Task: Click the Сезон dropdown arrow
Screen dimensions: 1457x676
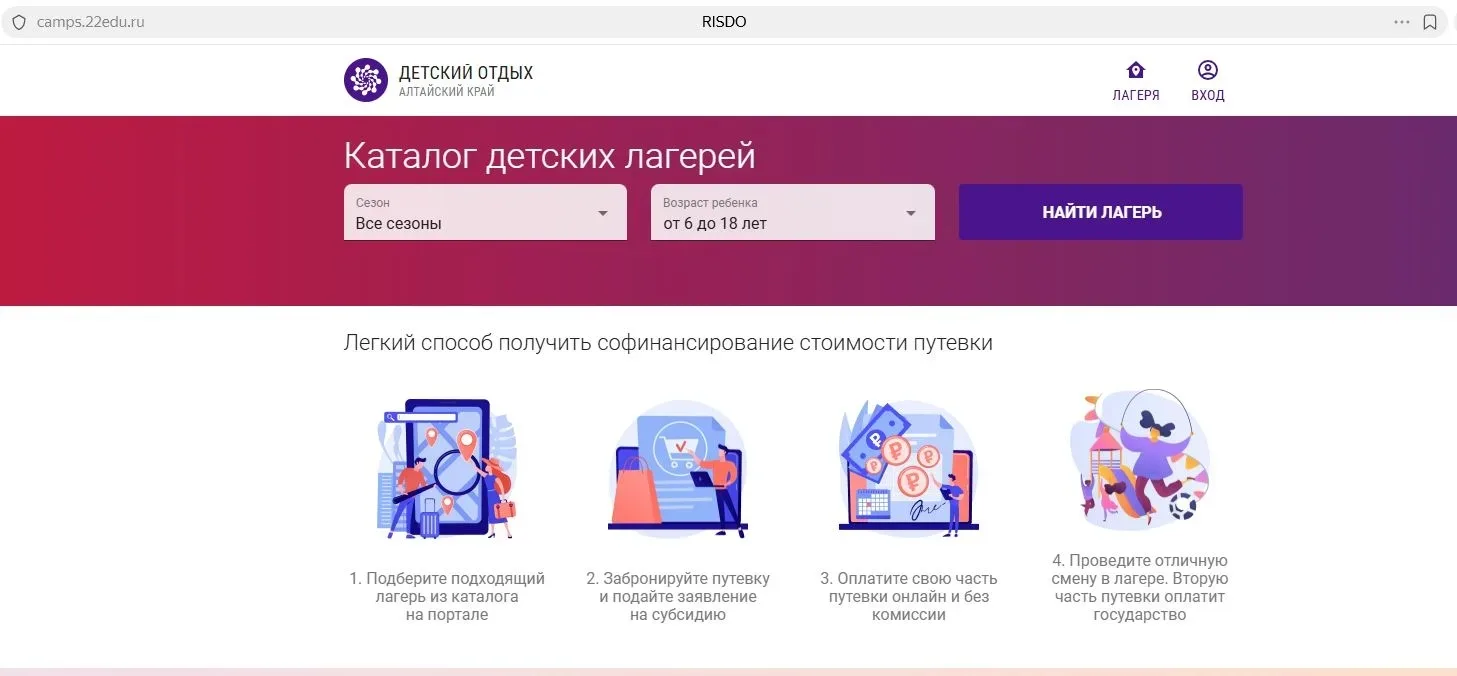Action: 603,213
